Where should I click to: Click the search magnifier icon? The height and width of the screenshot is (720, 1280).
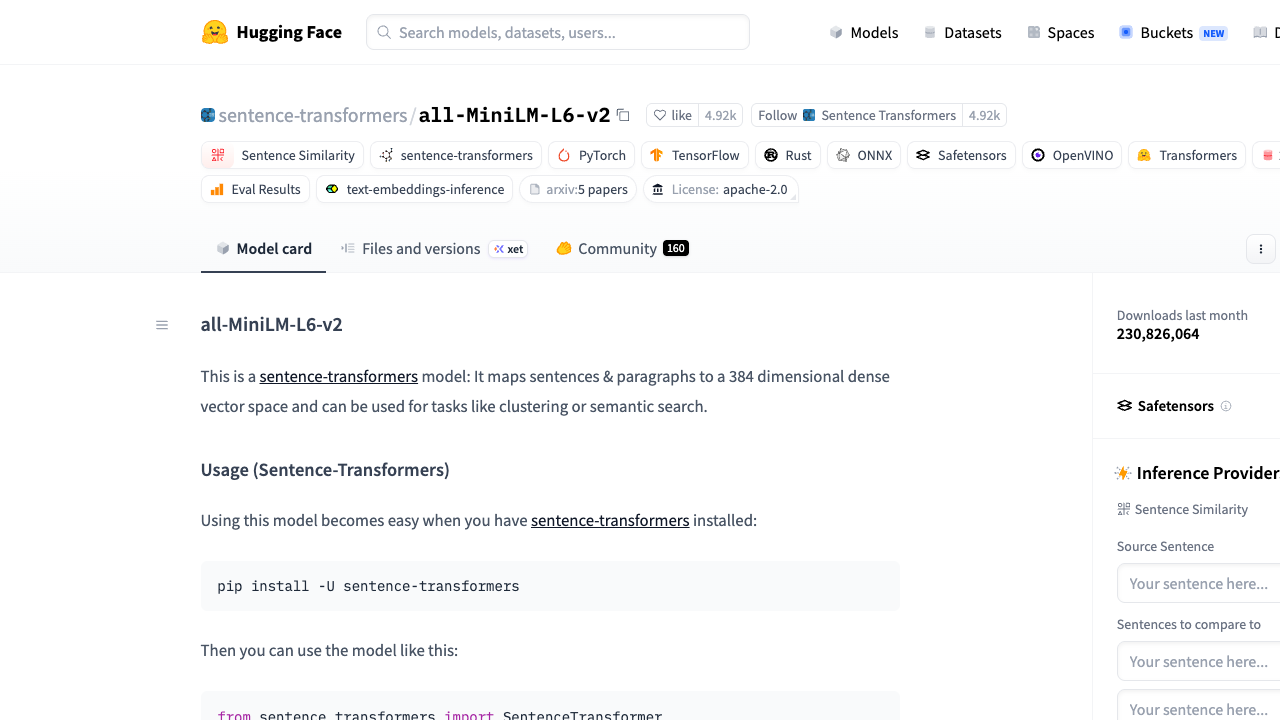pos(384,32)
